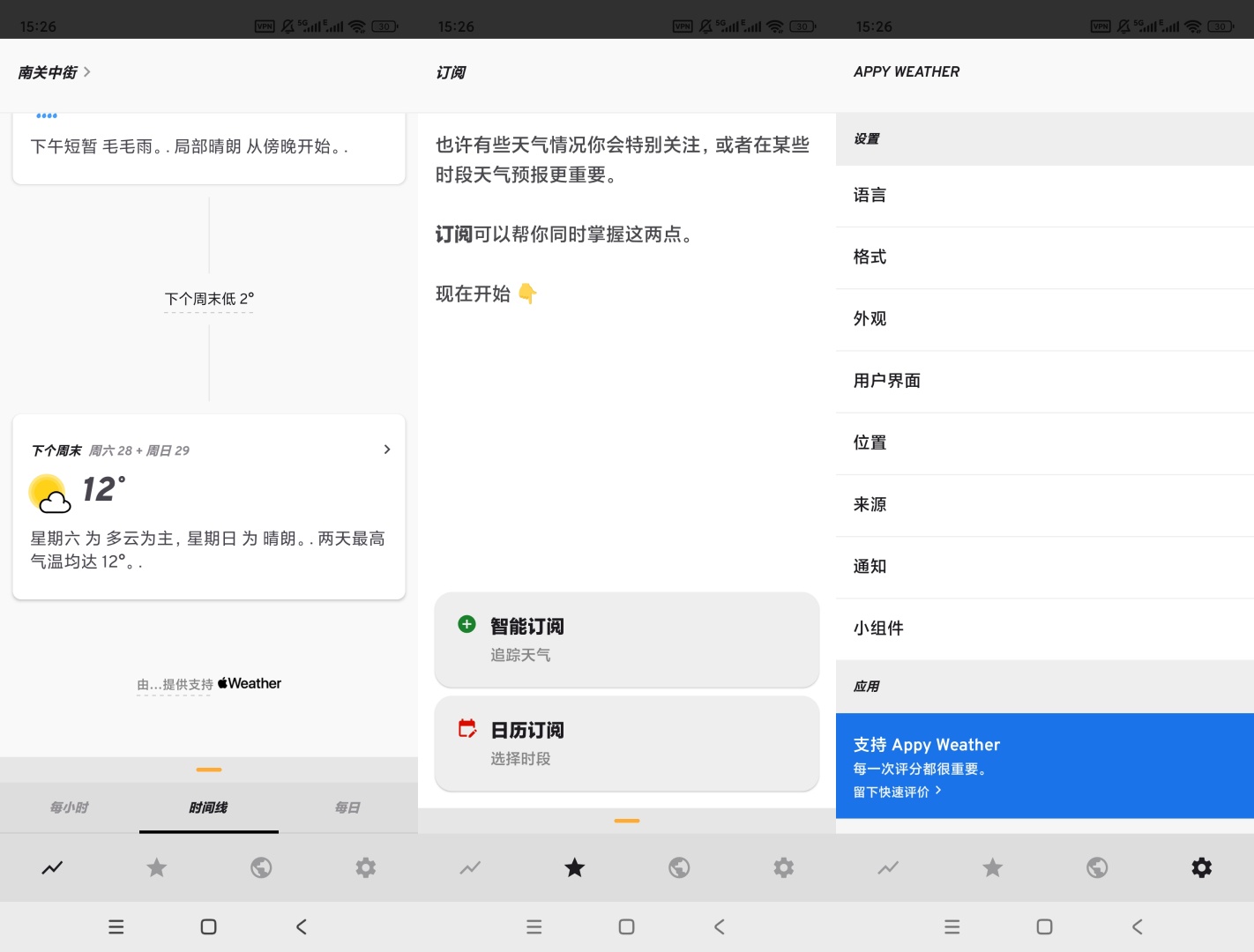
Task: Tap the globe icon in left screen nav
Action: pos(261,868)
